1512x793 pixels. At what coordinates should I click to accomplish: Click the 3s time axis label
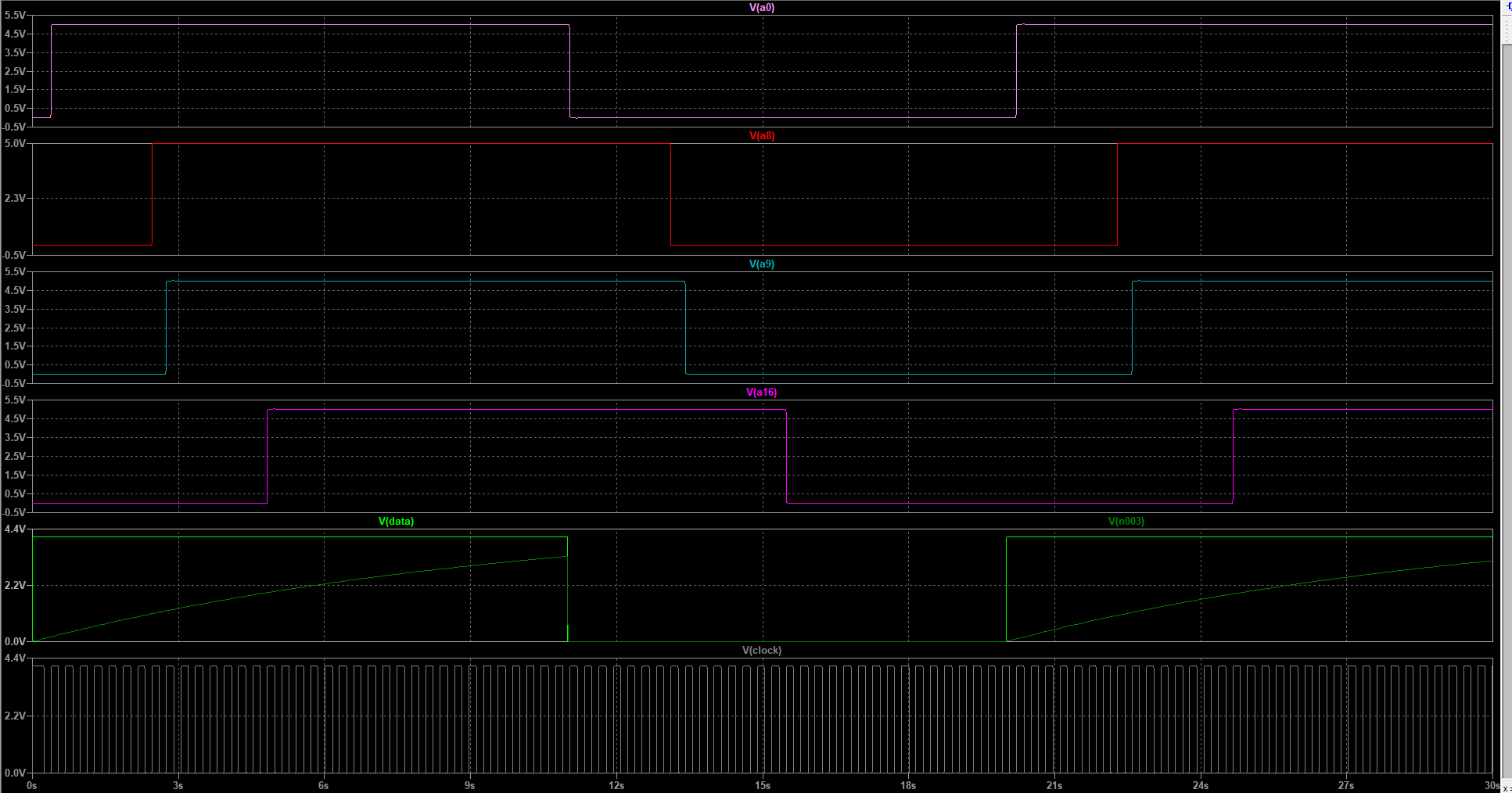click(178, 785)
